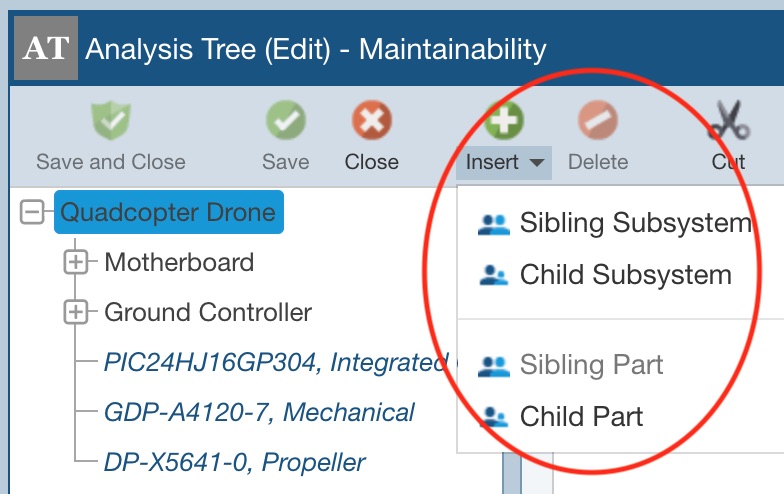784x494 pixels.
Task: Click the AT application logo icon
Action: pos(45,48)
